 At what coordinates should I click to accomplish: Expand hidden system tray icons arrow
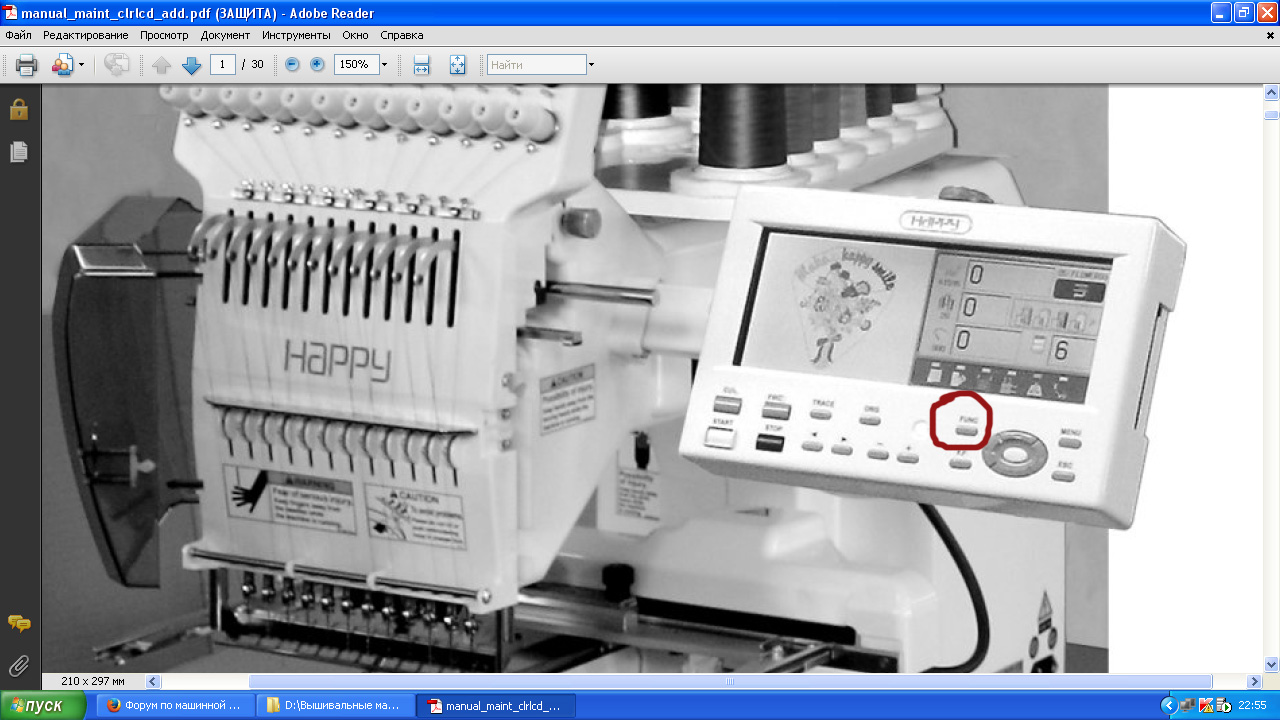pyautogui.click(x=1168, y=706)
